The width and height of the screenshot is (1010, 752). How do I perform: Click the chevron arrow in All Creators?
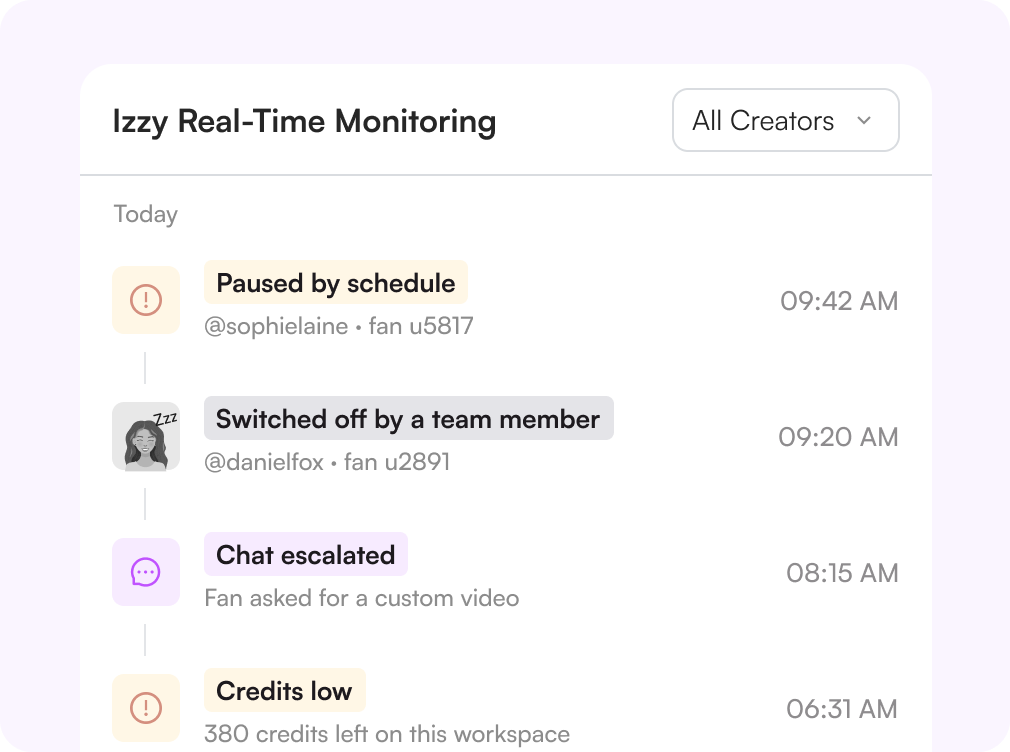pos(864,121)
